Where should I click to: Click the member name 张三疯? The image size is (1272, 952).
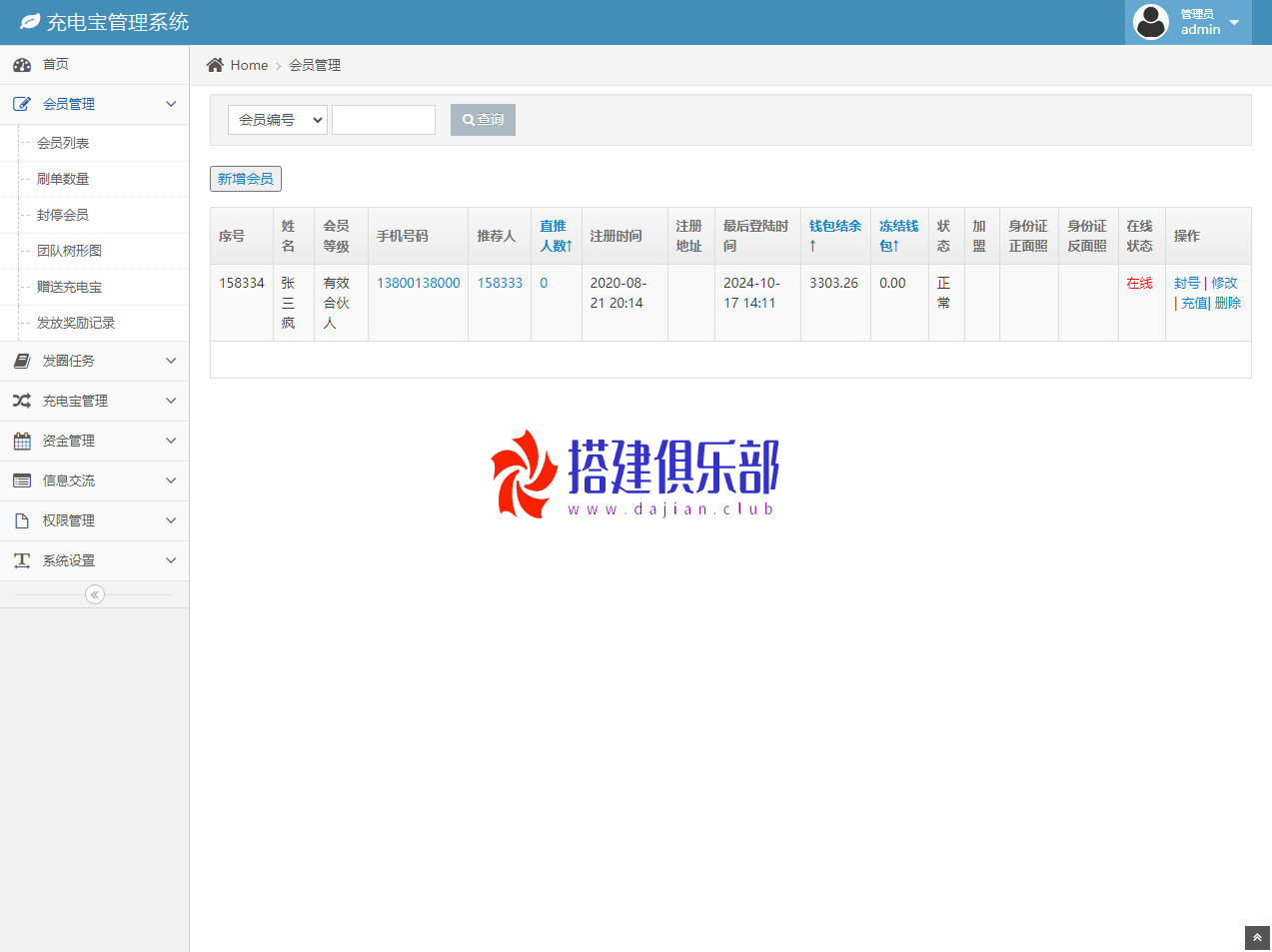(x=288, y=303)
